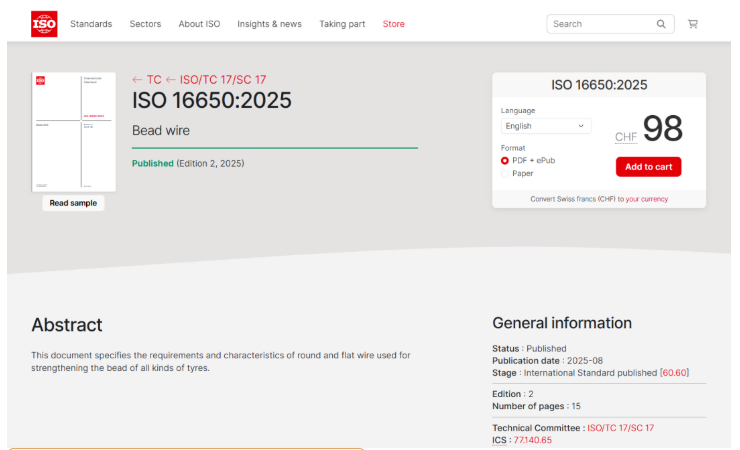The height and width of the screenshot is (450, 740).
Task: Follow the TC breadcrumb link
Action: tap(153, 79)
